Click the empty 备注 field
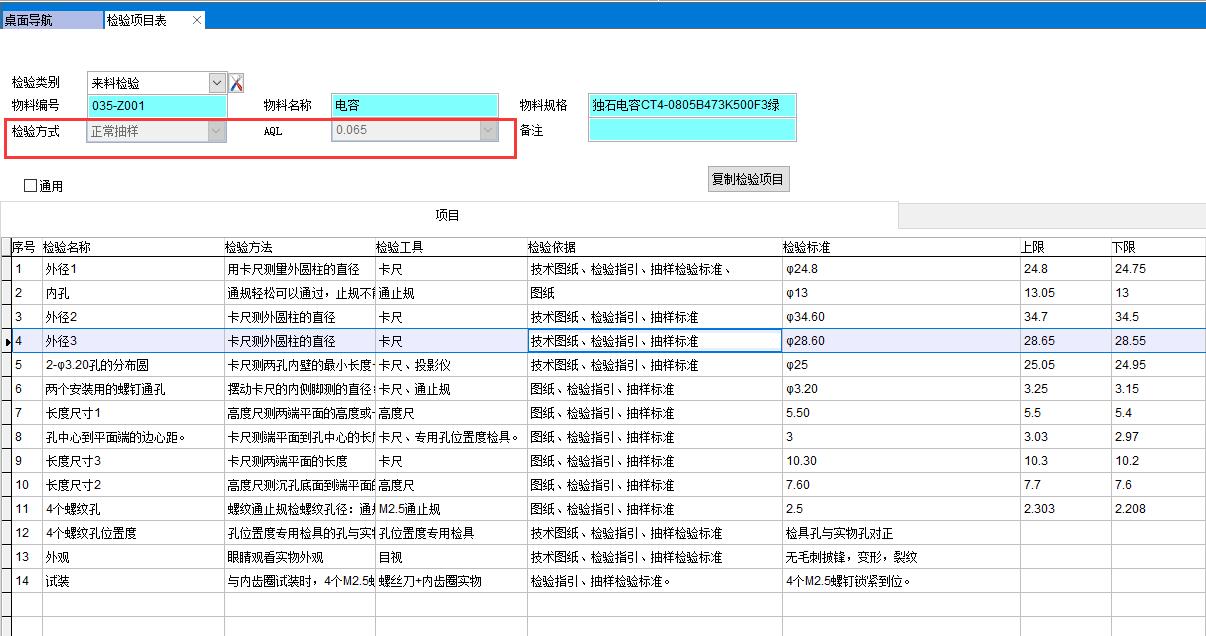 coord(692,130)
